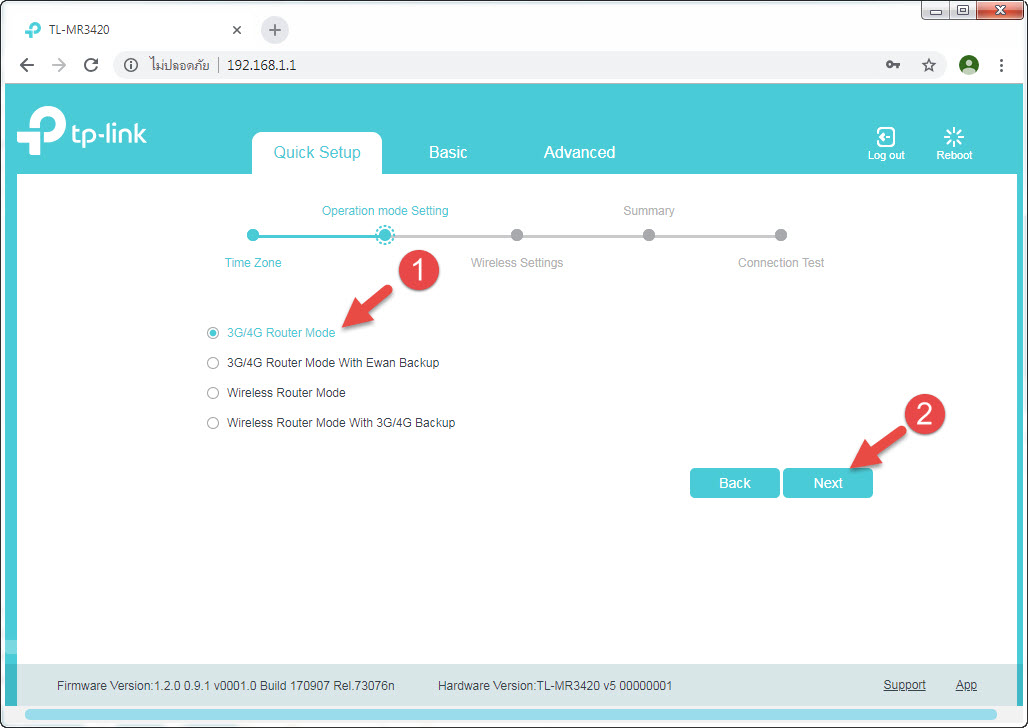Open the Chrome three-dot menu

click(1001, 65)
